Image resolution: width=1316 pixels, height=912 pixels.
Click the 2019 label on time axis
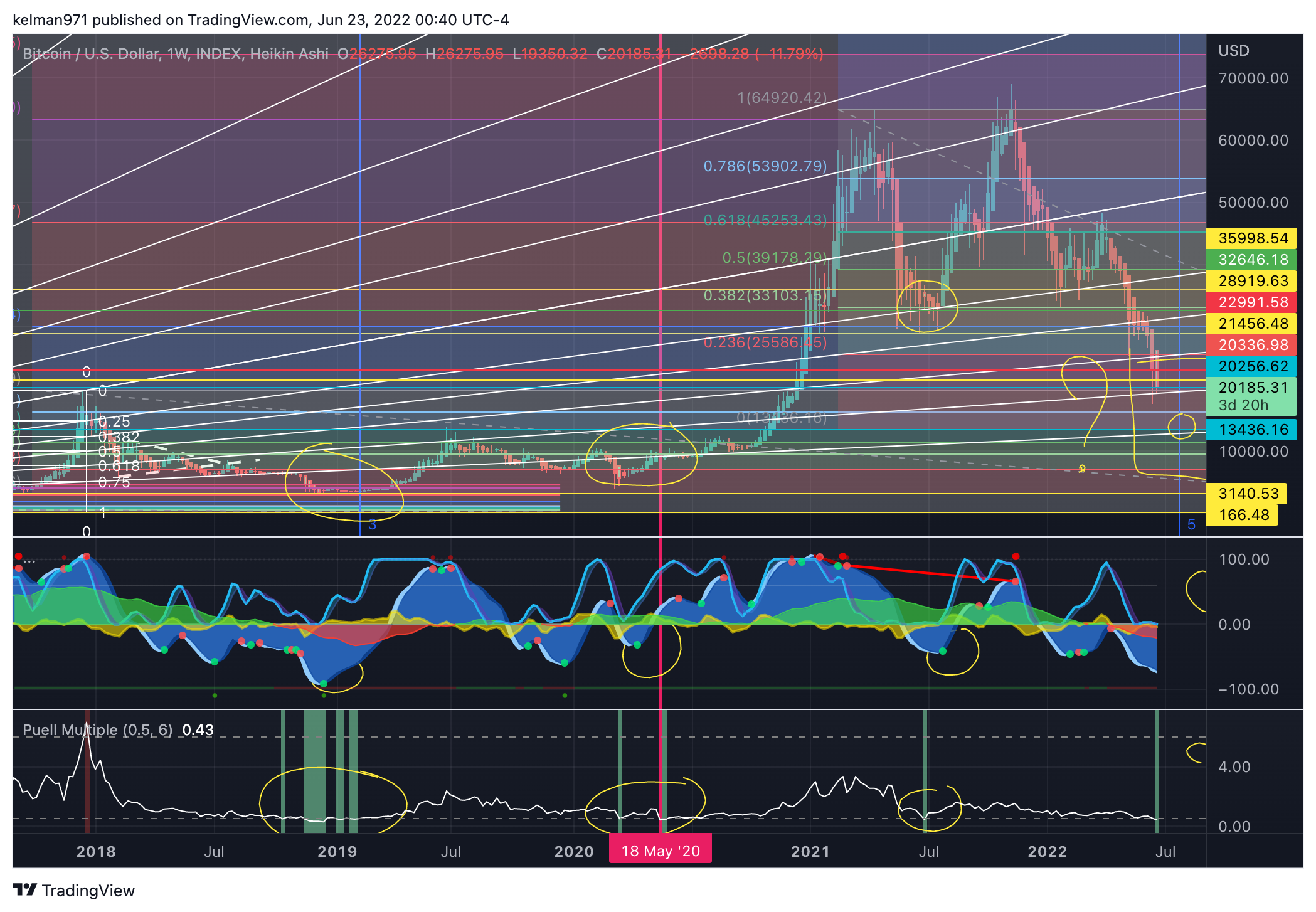(x=337, y=851)
